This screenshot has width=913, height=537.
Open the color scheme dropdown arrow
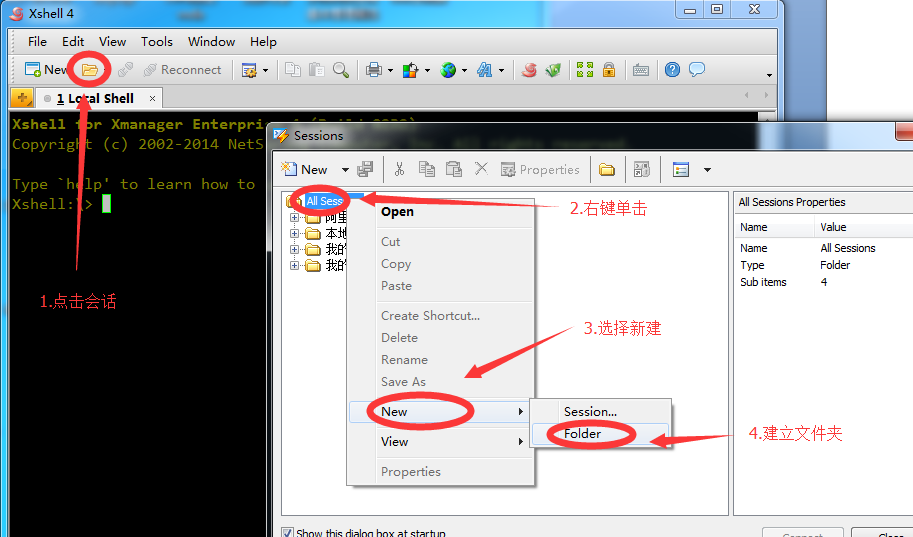[x=427, y=71]
